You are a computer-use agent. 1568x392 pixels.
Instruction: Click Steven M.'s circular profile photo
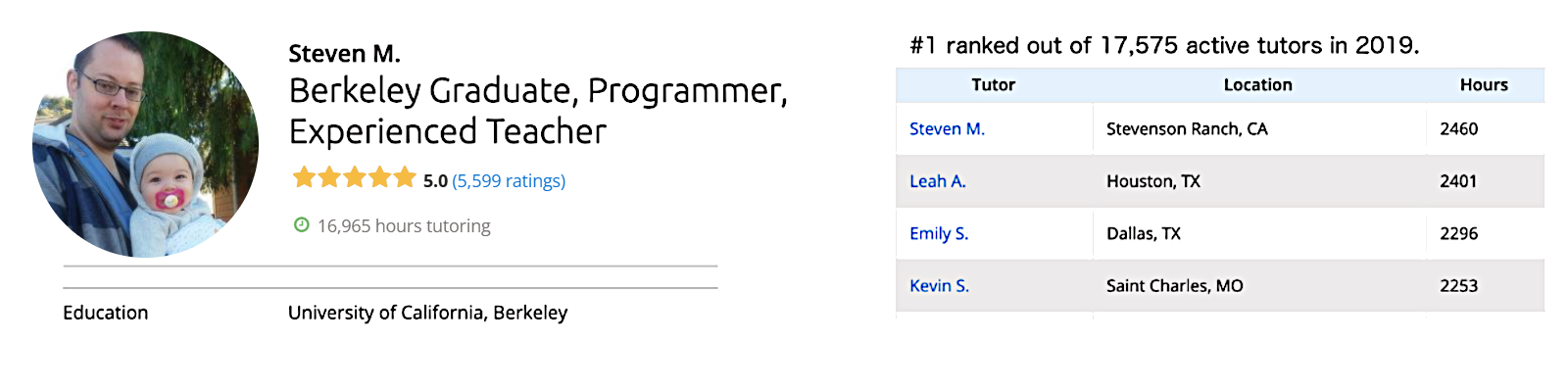pyautogui.click(x=145, y=144)
